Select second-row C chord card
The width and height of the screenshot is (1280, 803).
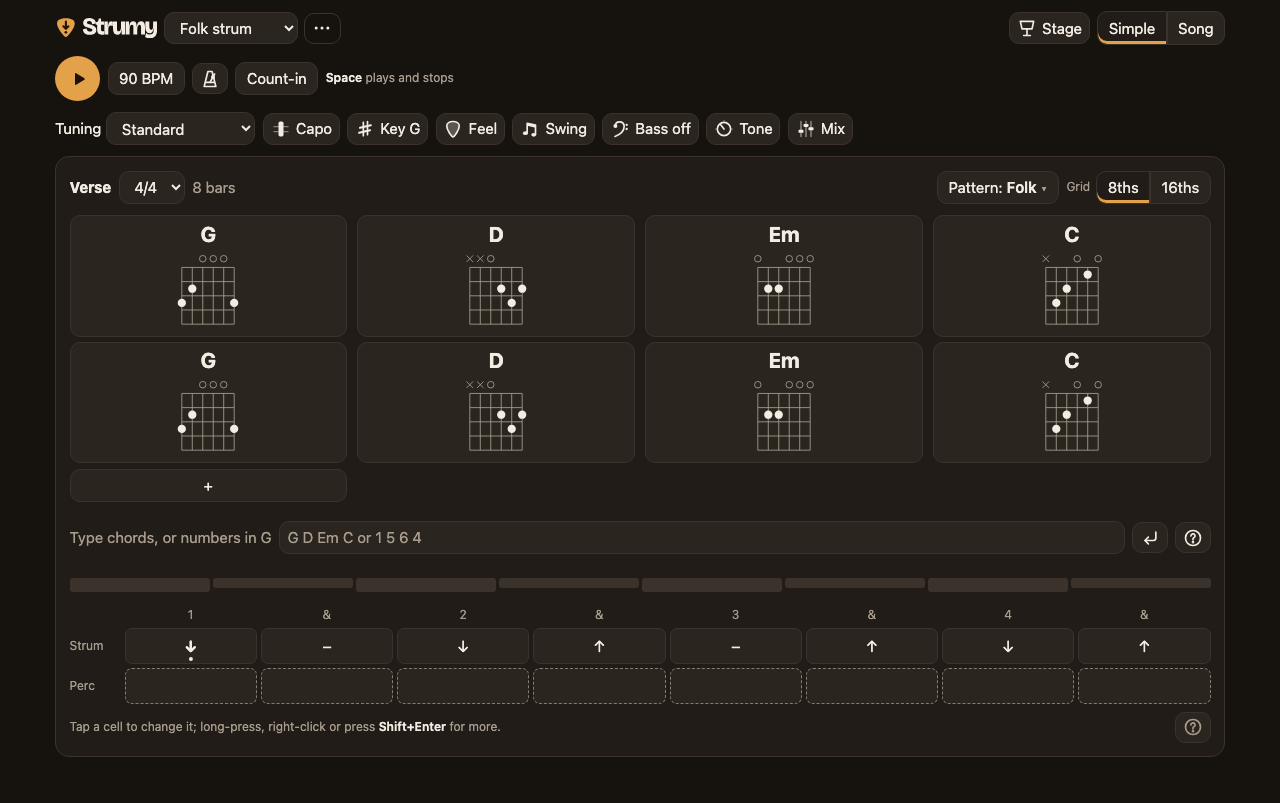click(x=1072, y=402)
